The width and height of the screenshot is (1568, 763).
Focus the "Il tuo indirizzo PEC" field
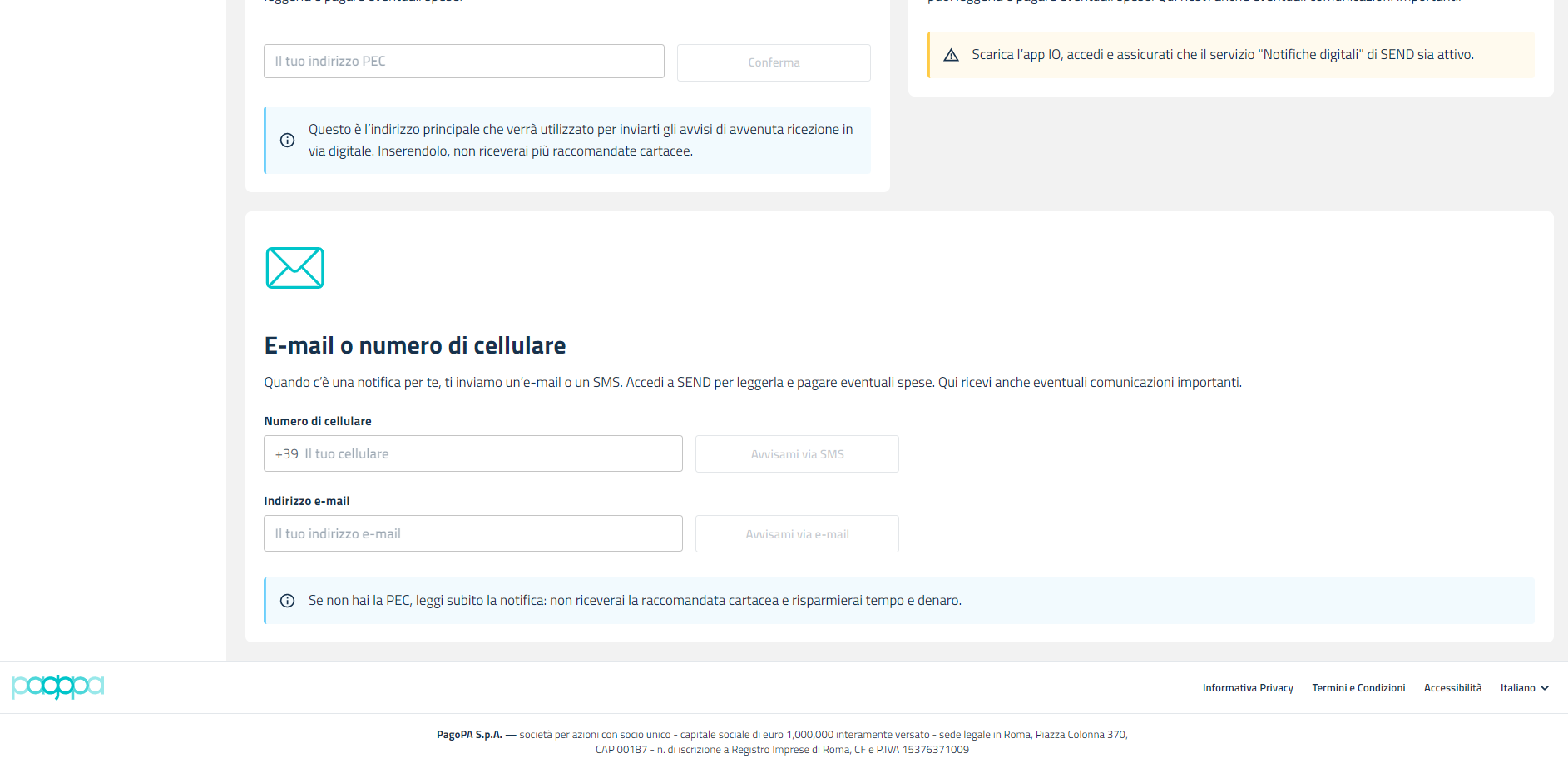pyautogui.click(x=463, y=62)
